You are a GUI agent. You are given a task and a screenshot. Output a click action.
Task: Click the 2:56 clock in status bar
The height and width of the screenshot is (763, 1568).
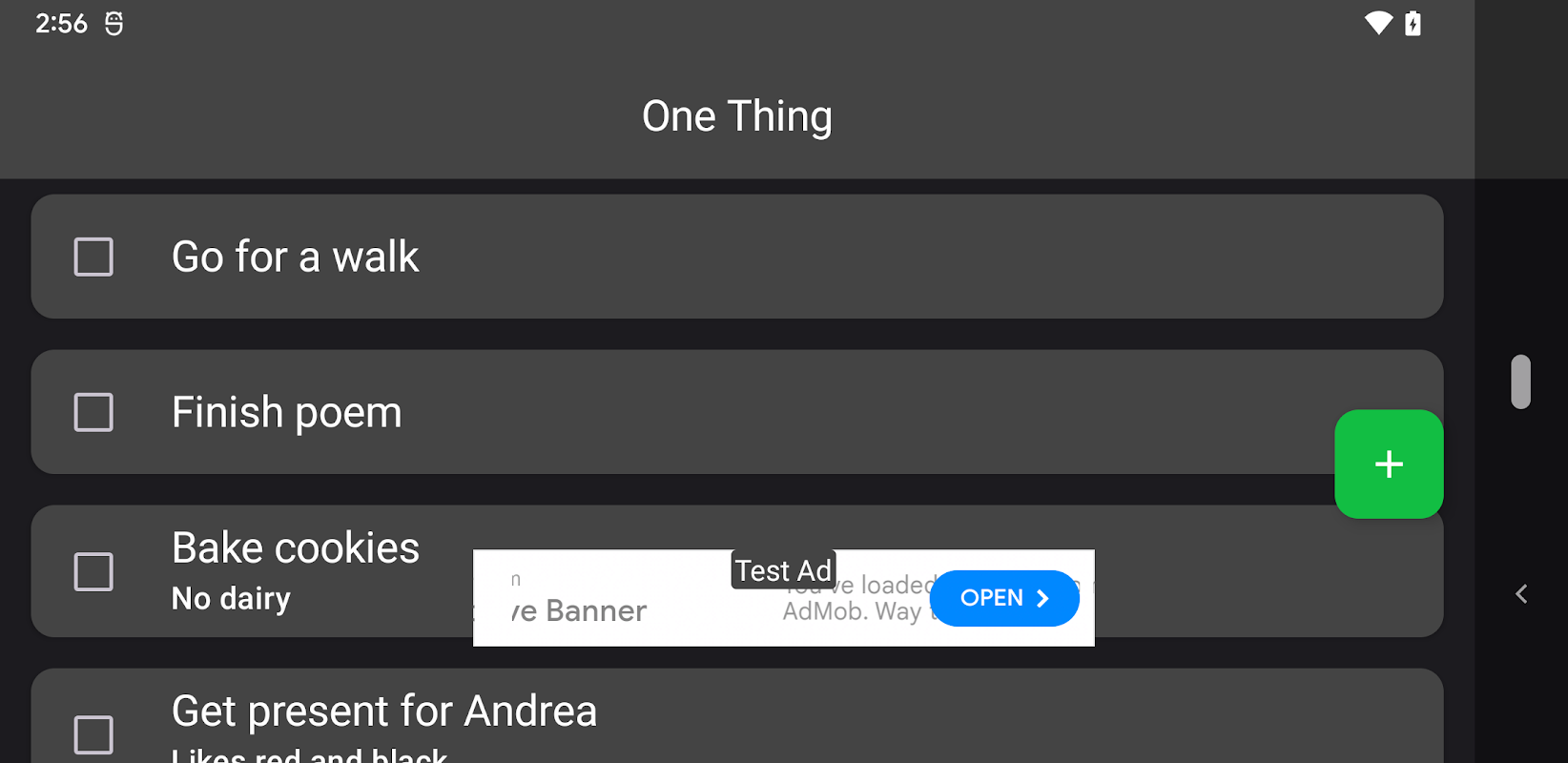point(61,23)
